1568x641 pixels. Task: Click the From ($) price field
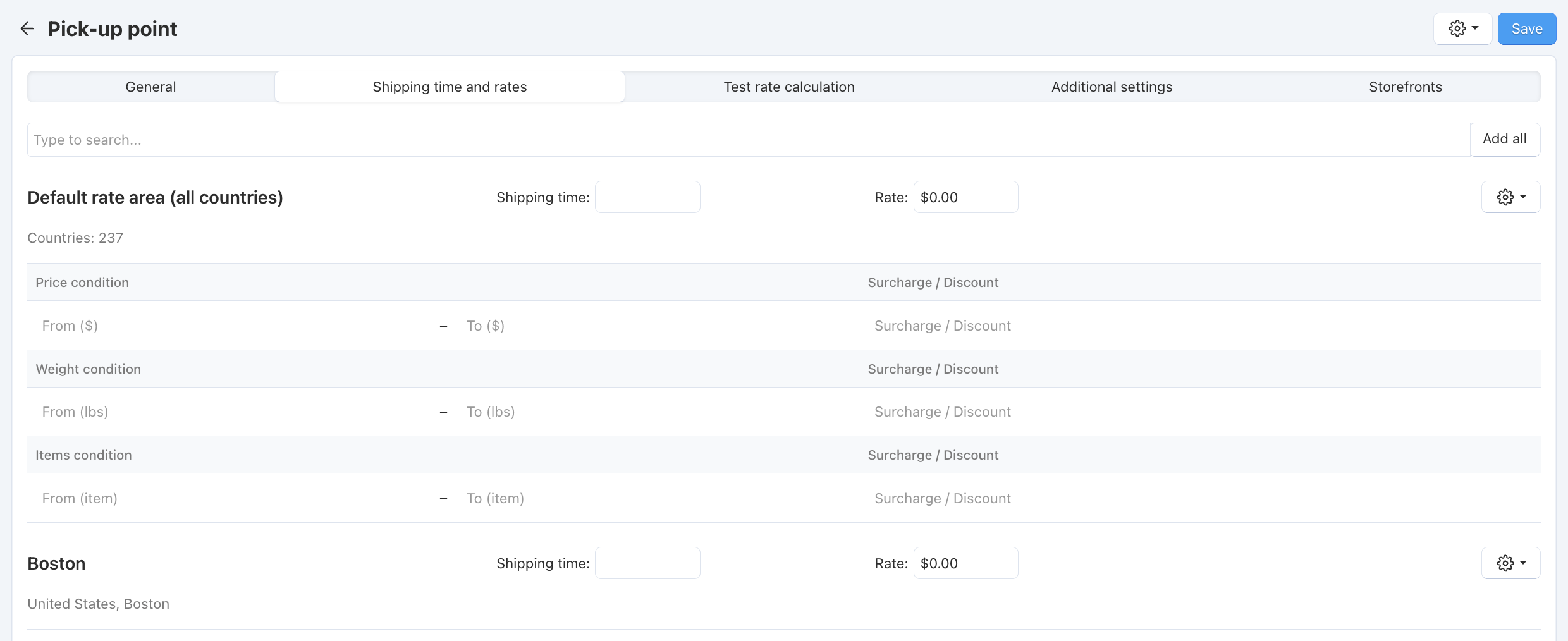[234, 326]
